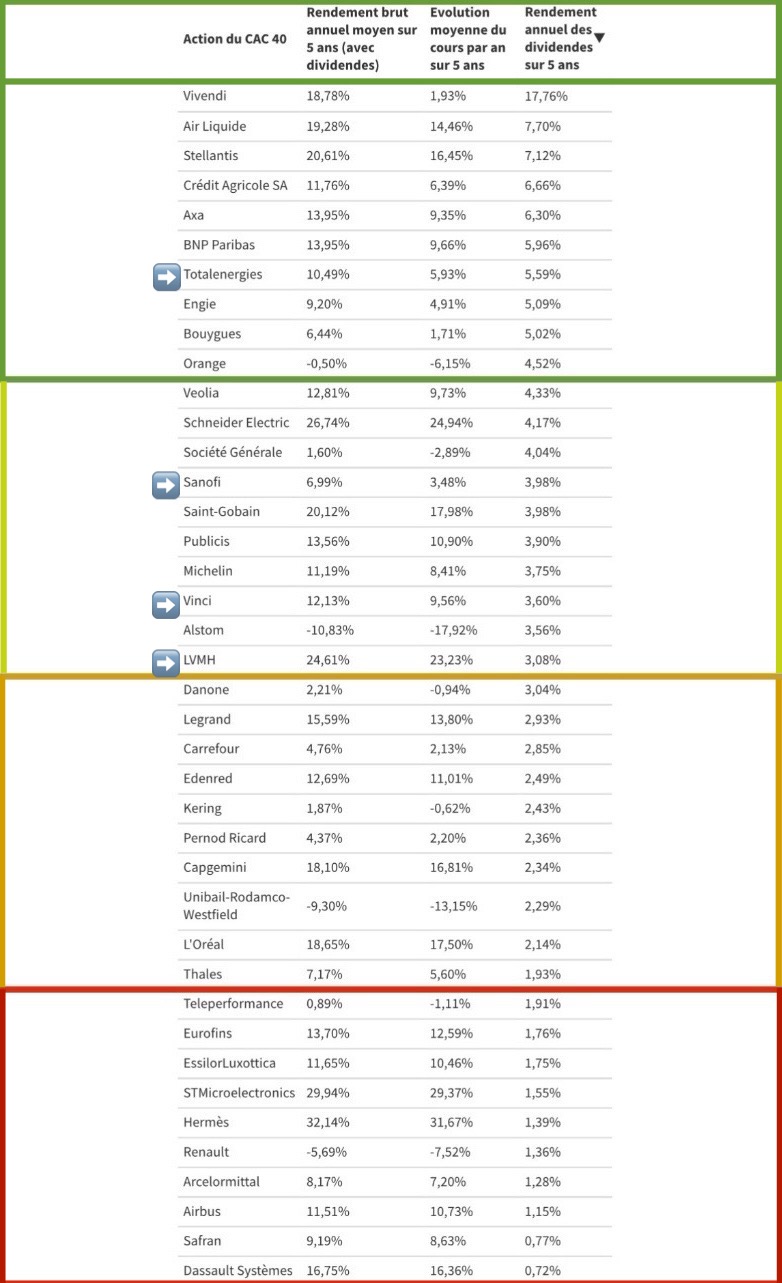Select the Vivendi stock name
Image resolution: width=782 pixels, height=1283 pixels.
pyautogui.click(x=205, y=97)
